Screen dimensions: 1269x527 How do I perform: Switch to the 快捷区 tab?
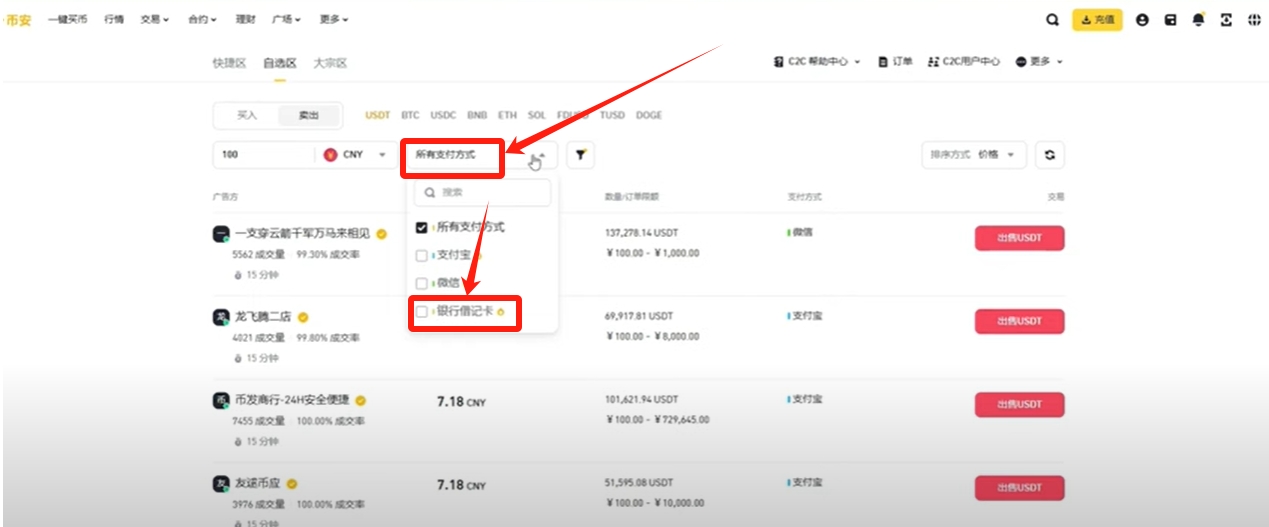click(x=229, y=63)
